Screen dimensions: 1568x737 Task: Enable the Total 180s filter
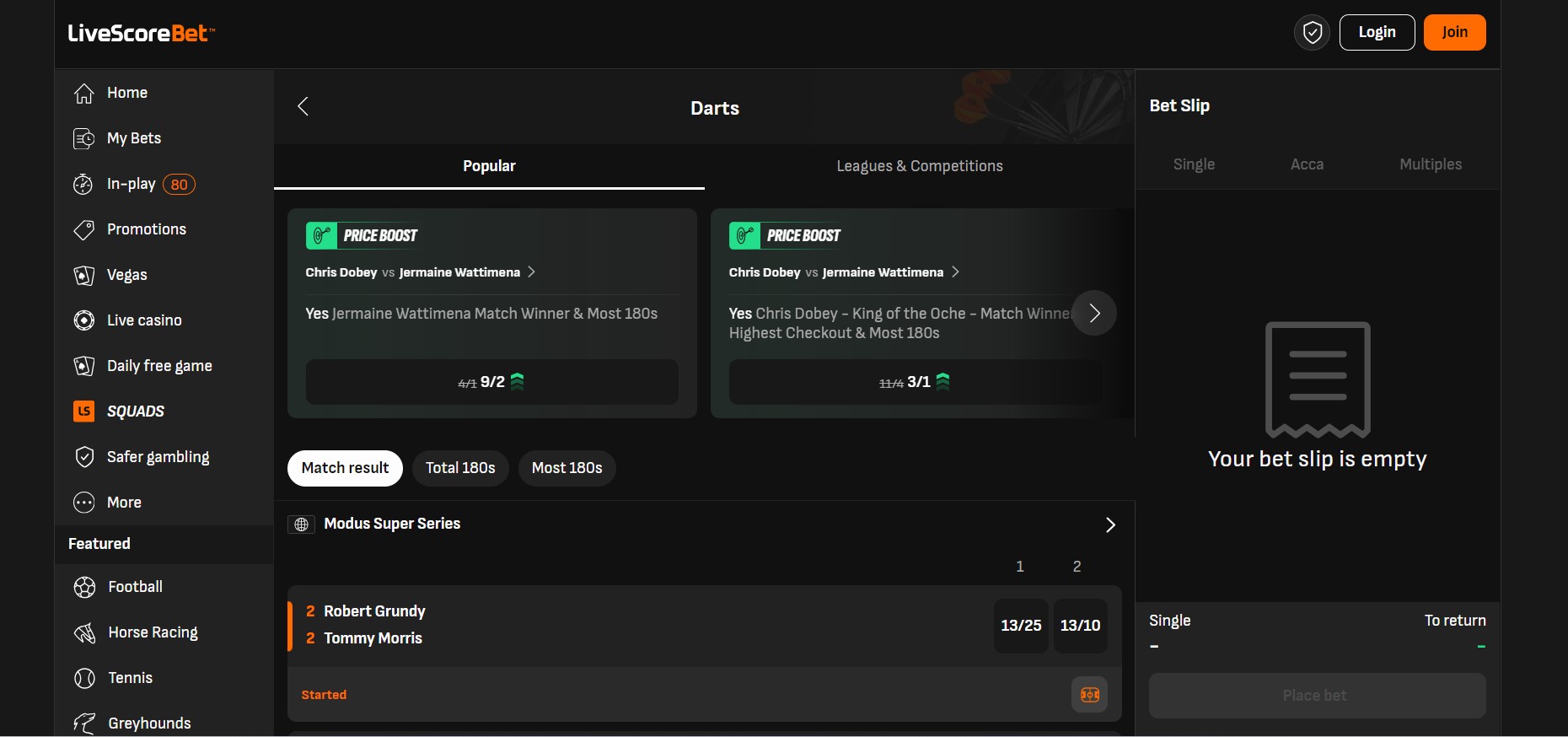460,468
